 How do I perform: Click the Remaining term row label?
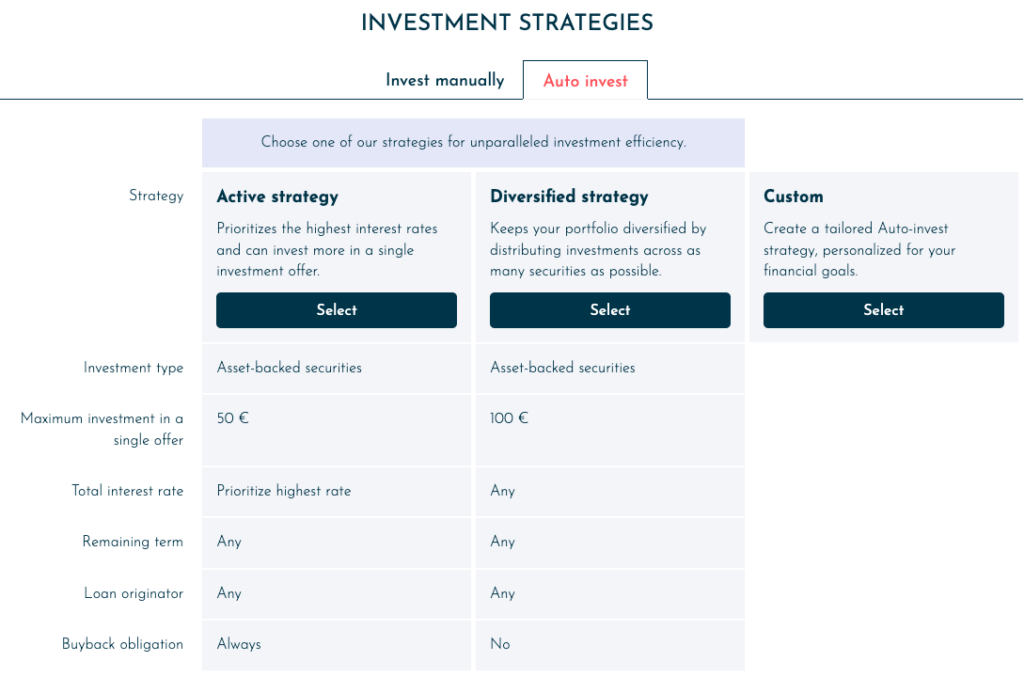point(133,542)
